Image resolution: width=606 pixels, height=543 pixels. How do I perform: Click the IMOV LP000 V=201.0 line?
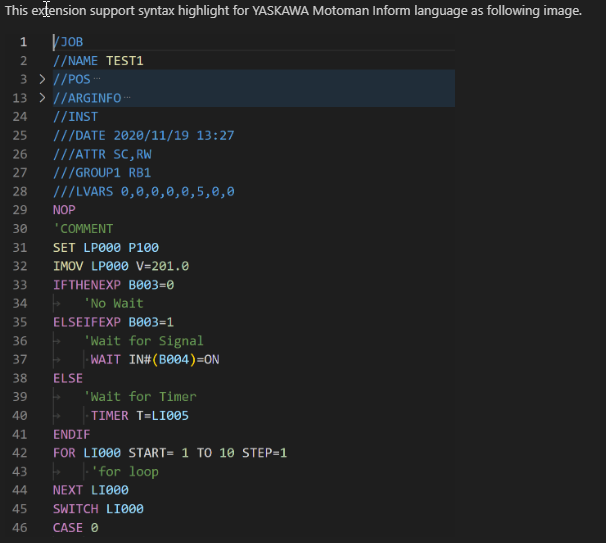point(121,266)
